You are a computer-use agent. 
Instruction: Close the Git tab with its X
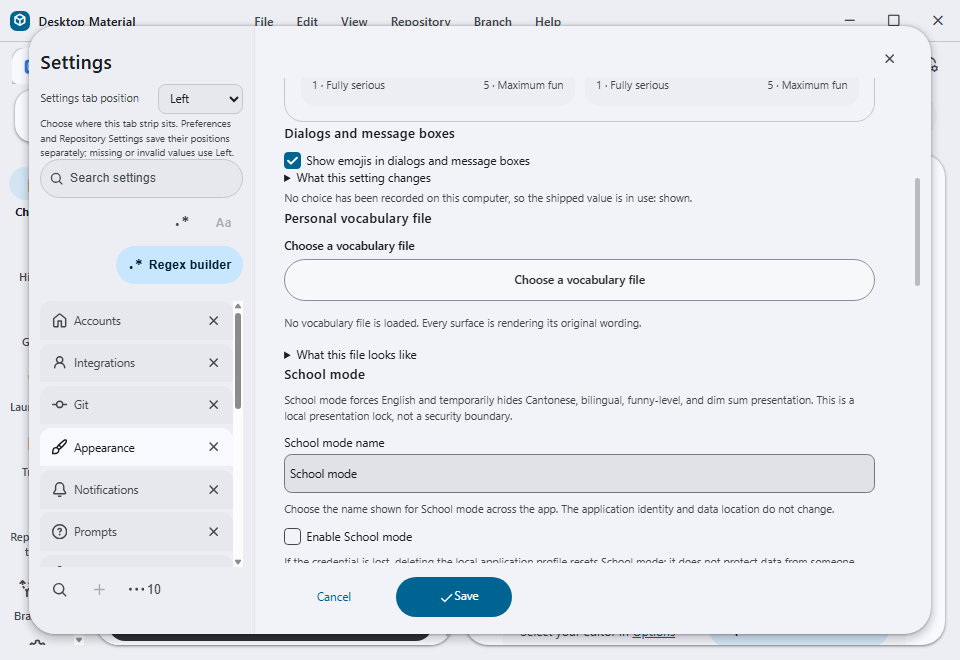(x=214, y=405)
